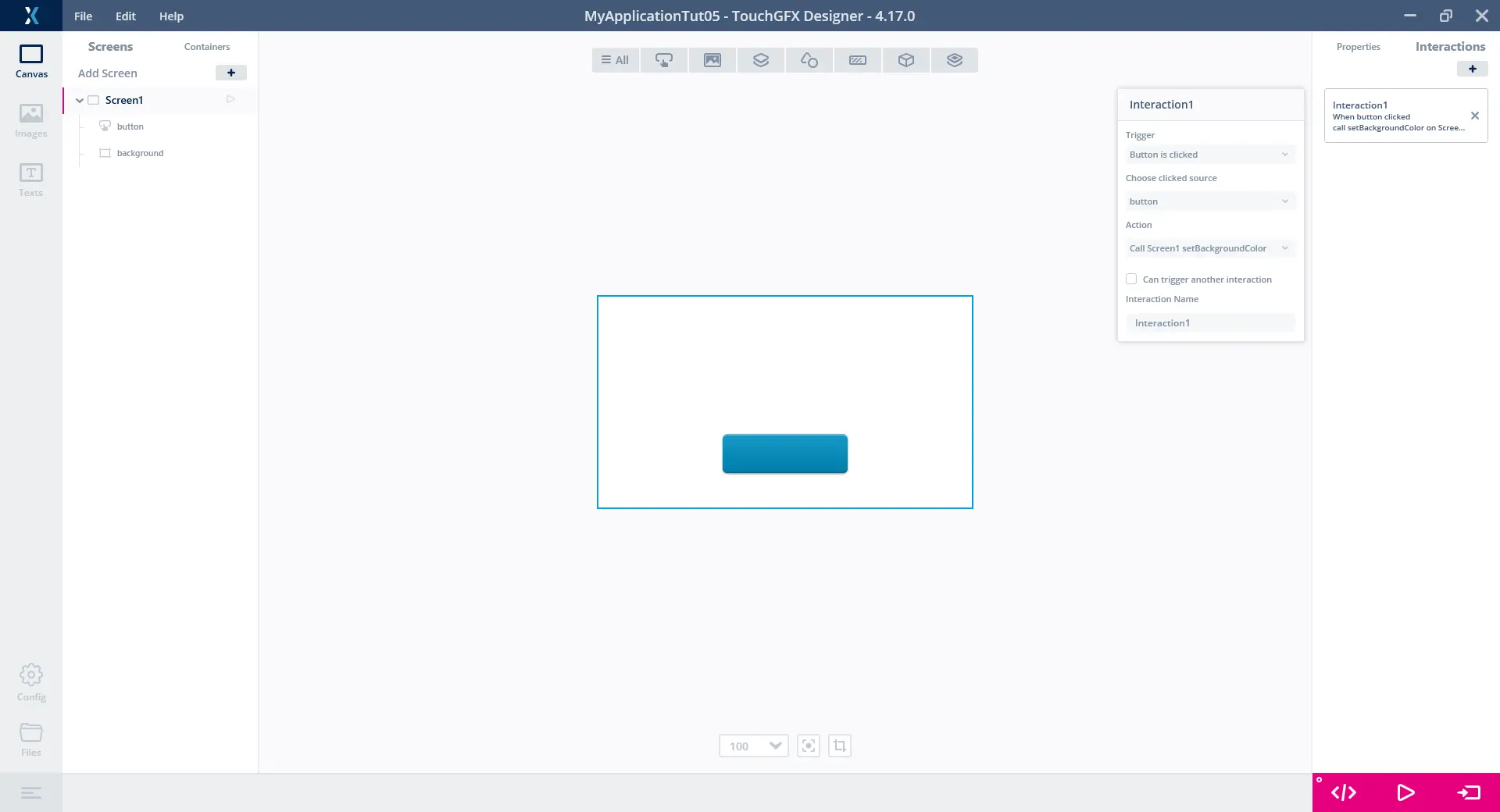Click the Interaction Name input field
Viewport: 1500px width, 812px height.
pos(1209,322)
